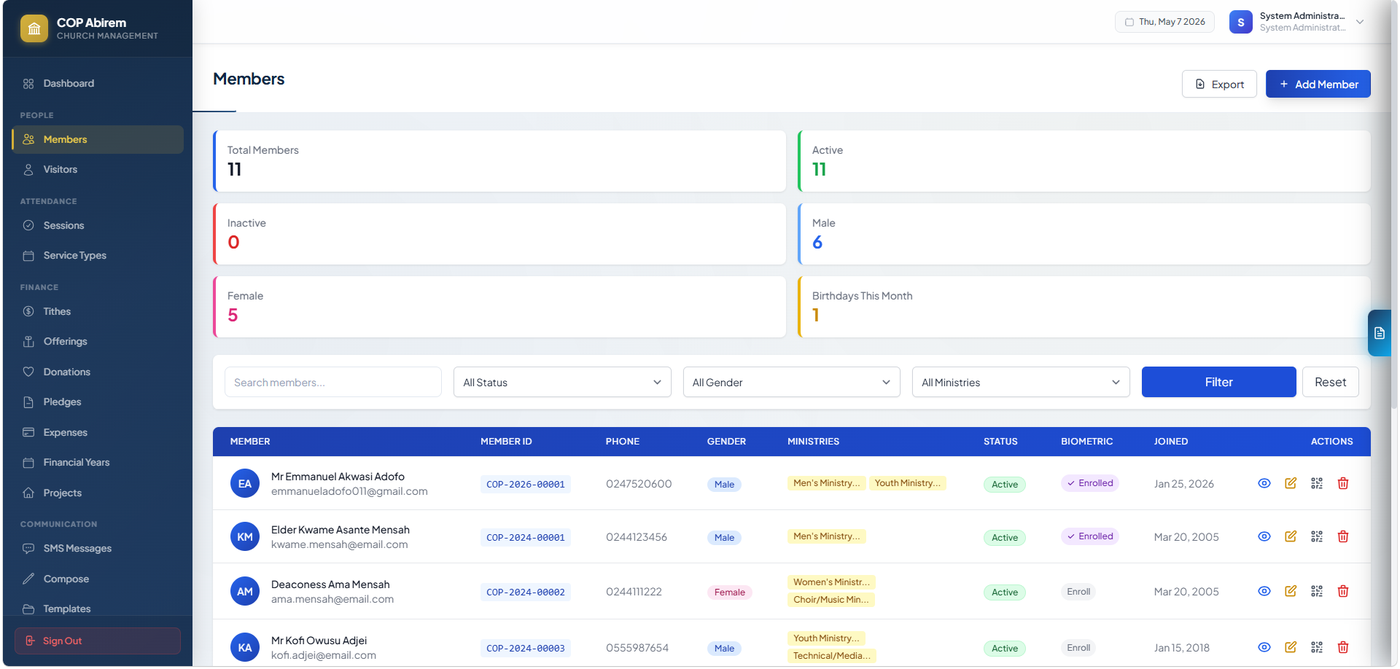The height and width of the screenshot is (669, 1400).
Task: Open Projects in the sidebar
Action: 97,493
